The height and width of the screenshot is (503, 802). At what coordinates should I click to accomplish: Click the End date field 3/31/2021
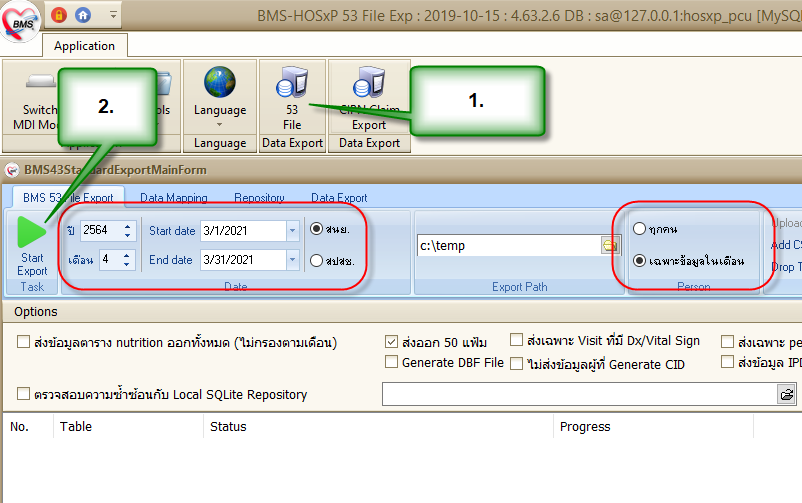click(x=242, y=260)
